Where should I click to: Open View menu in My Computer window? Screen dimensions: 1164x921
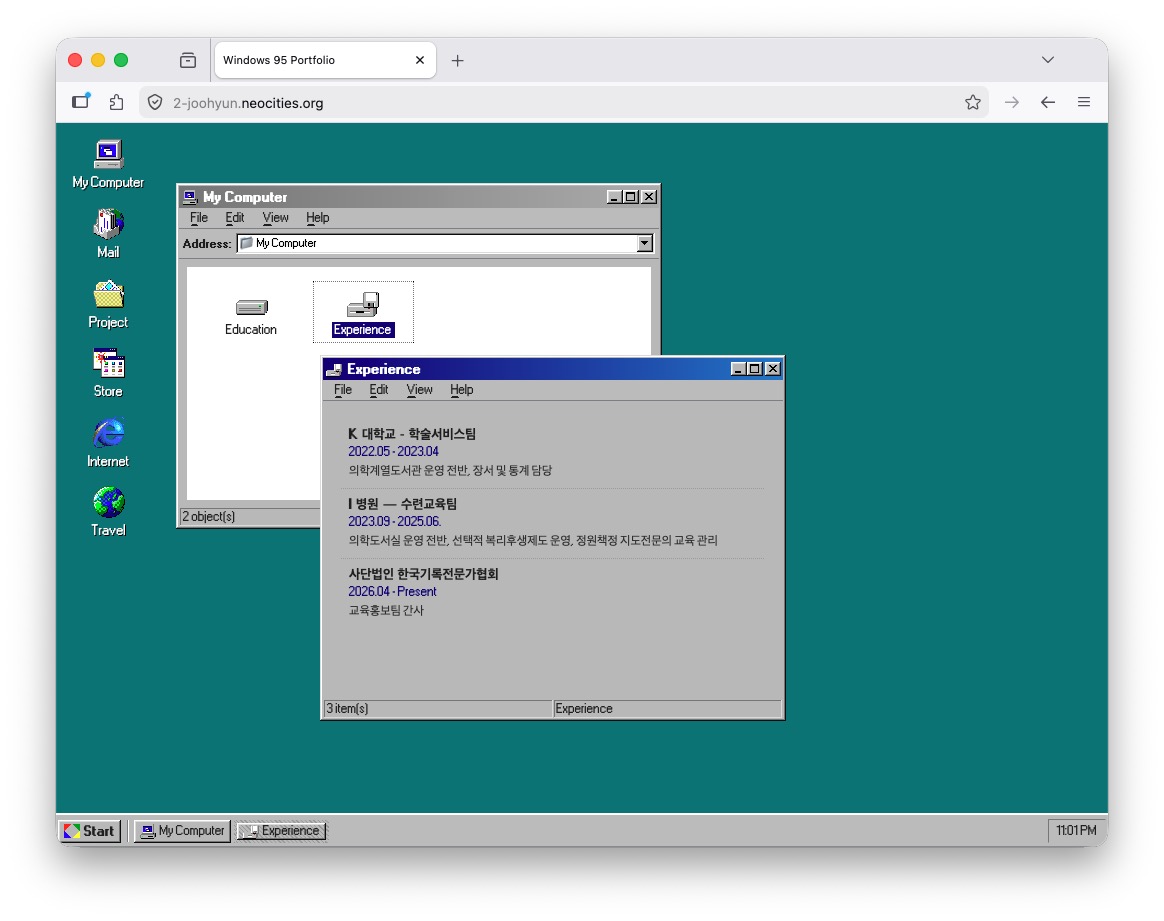pos(275,217)
